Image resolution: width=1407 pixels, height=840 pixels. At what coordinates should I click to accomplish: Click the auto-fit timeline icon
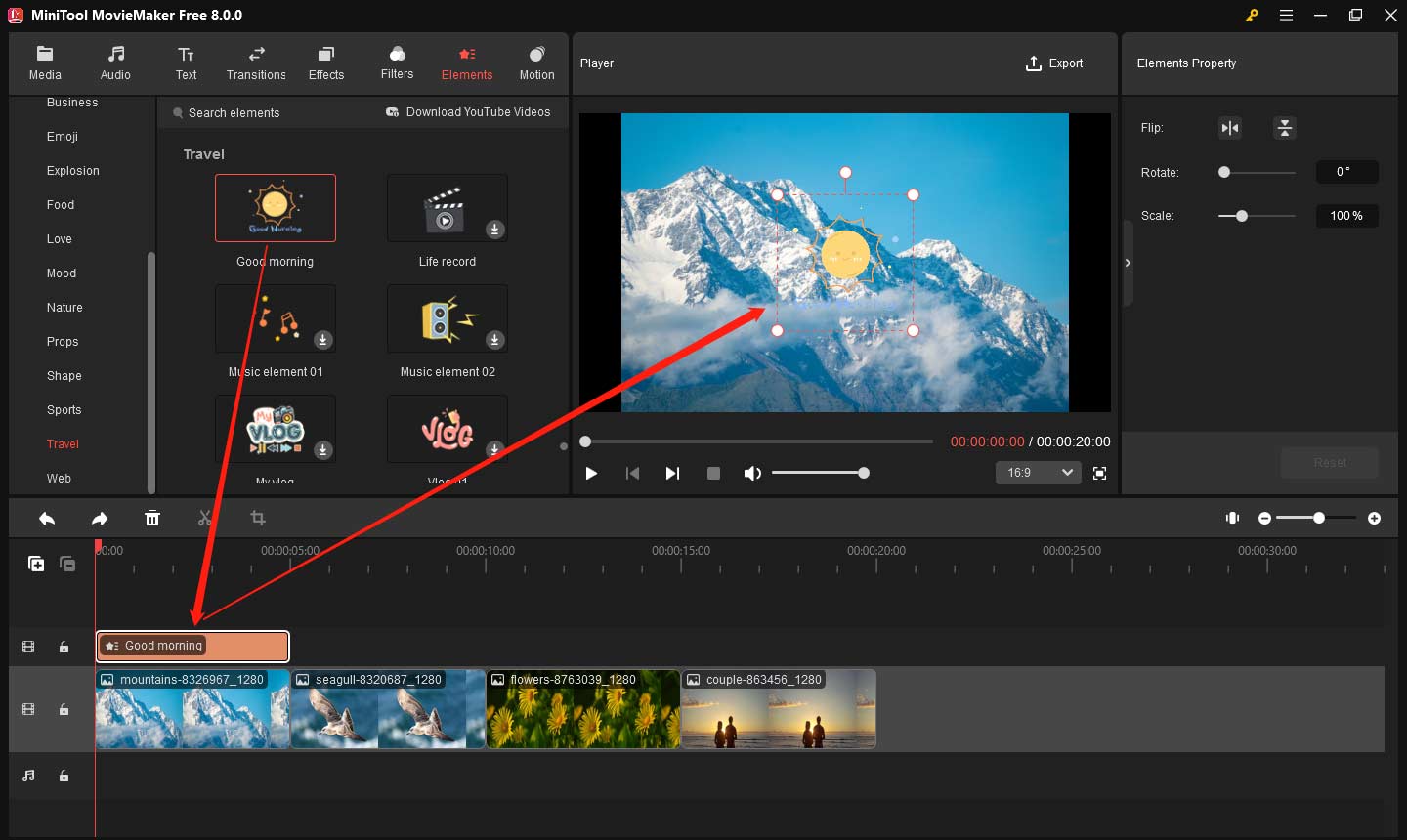(x=1233, y=518)
